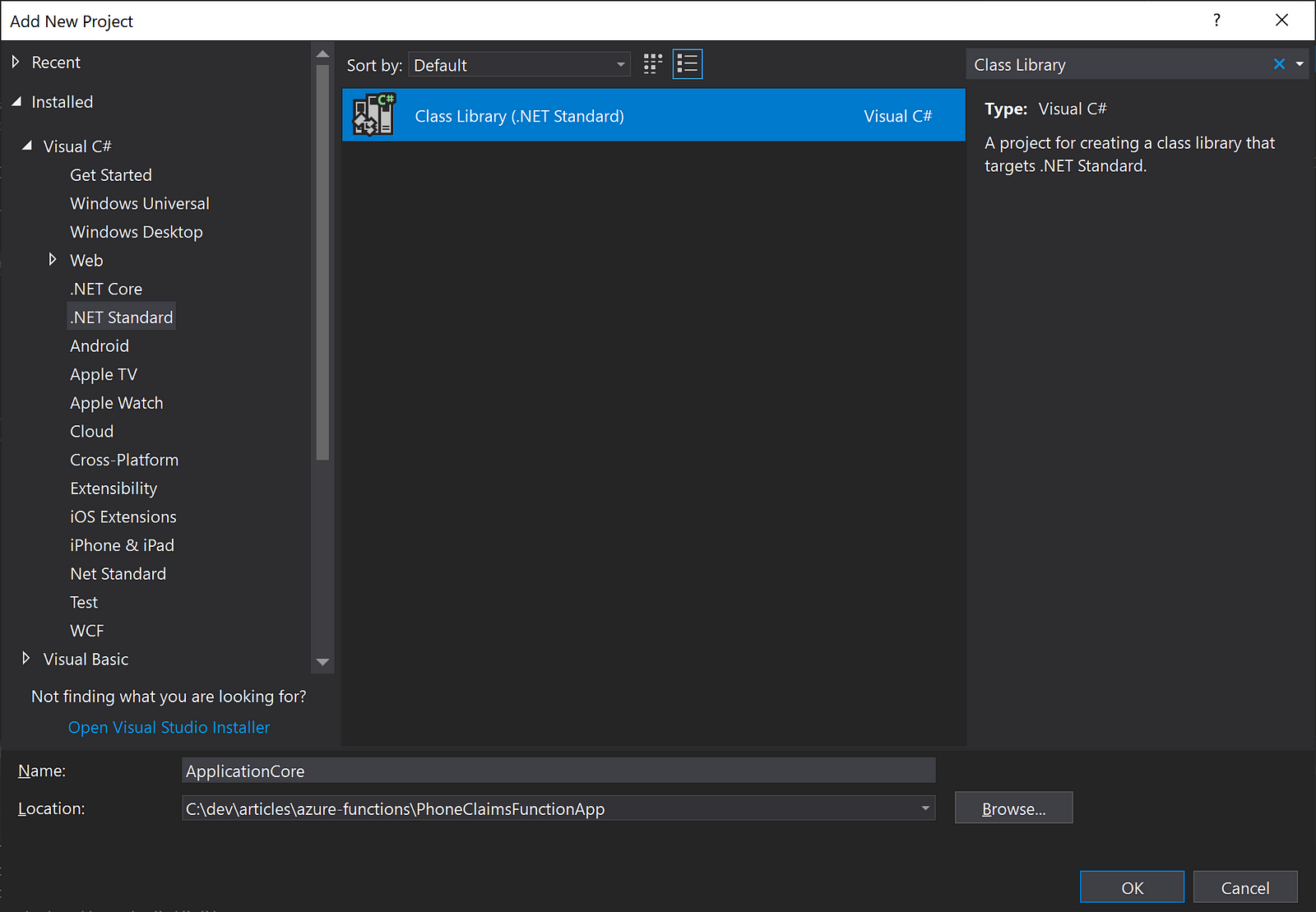The height and width of the screenshot is (912, 1316).
Task: Select Class Library (.NET Standard) template
Action: pyautogui.click(x=654, y=115)
